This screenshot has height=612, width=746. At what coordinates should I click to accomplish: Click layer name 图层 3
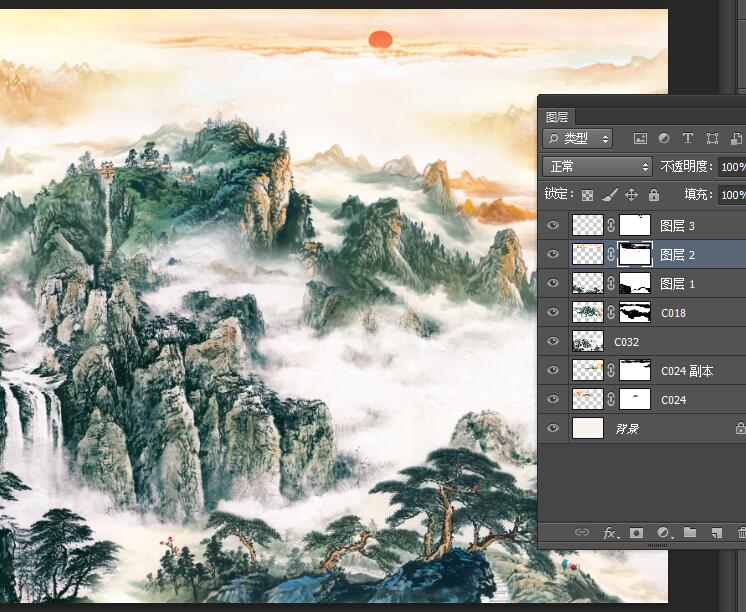tap(677, 226)
